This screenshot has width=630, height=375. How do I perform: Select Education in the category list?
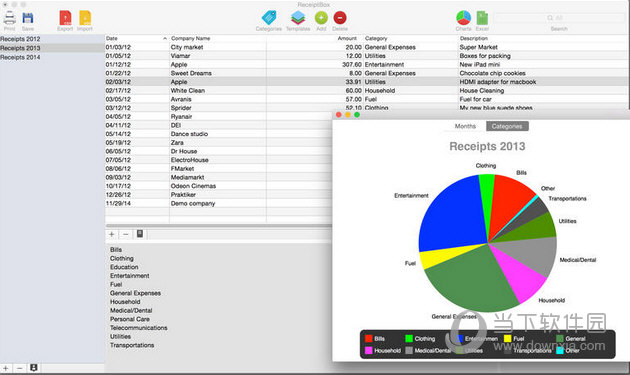click(124, 267)
